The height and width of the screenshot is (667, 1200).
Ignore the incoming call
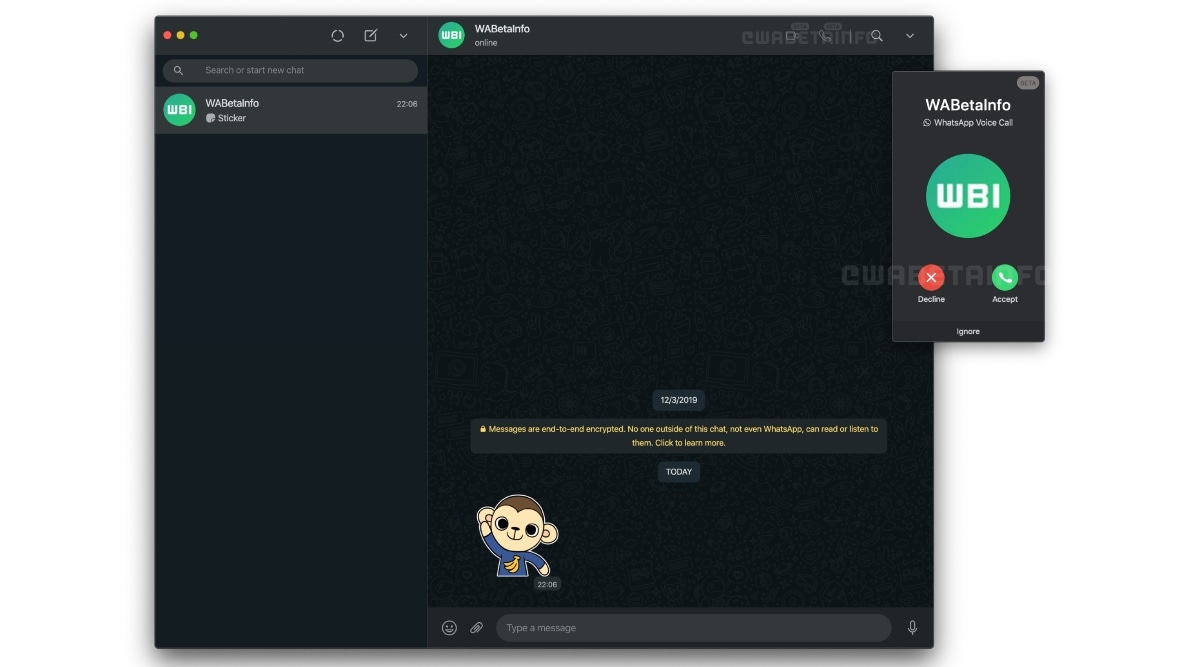tap(968, 331)
